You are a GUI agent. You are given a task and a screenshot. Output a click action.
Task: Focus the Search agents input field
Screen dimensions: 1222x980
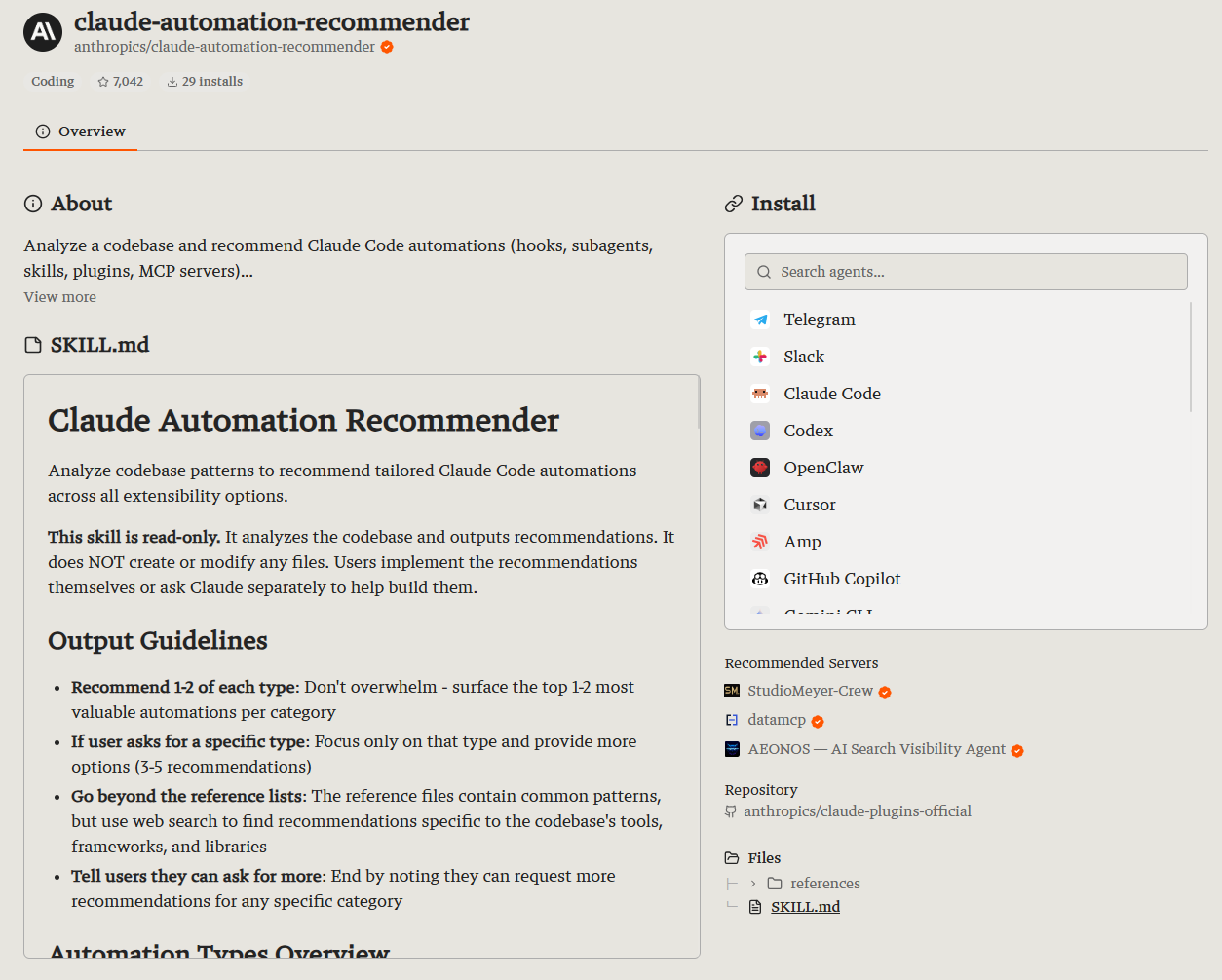pyautogui.click(x=966, y=272)
